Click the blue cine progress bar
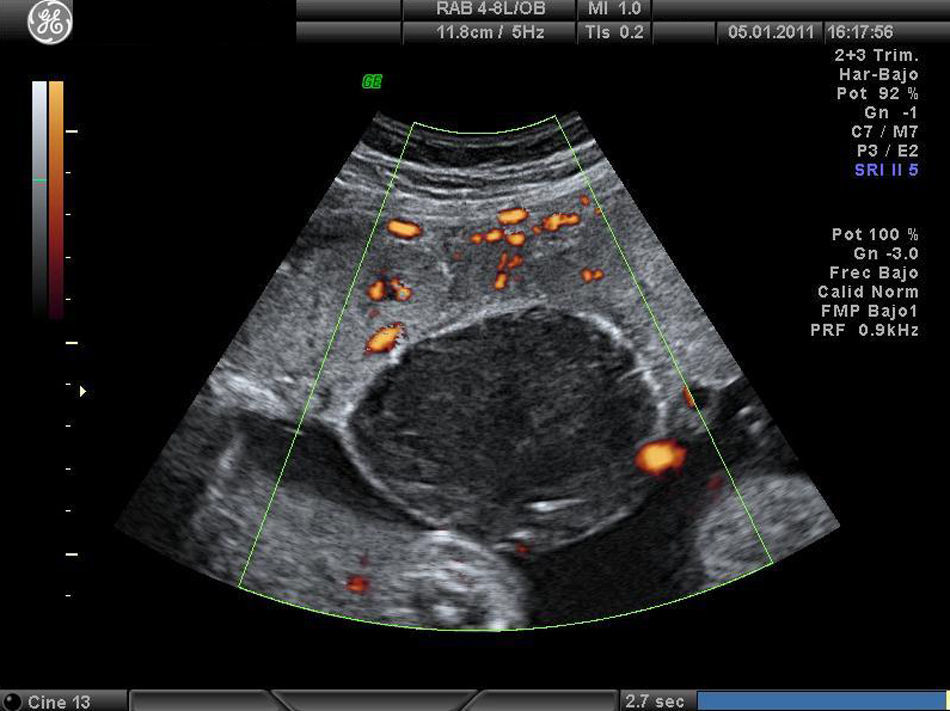Screen dimensions: 950x711 pyautogui.click(x=822, y=701)
